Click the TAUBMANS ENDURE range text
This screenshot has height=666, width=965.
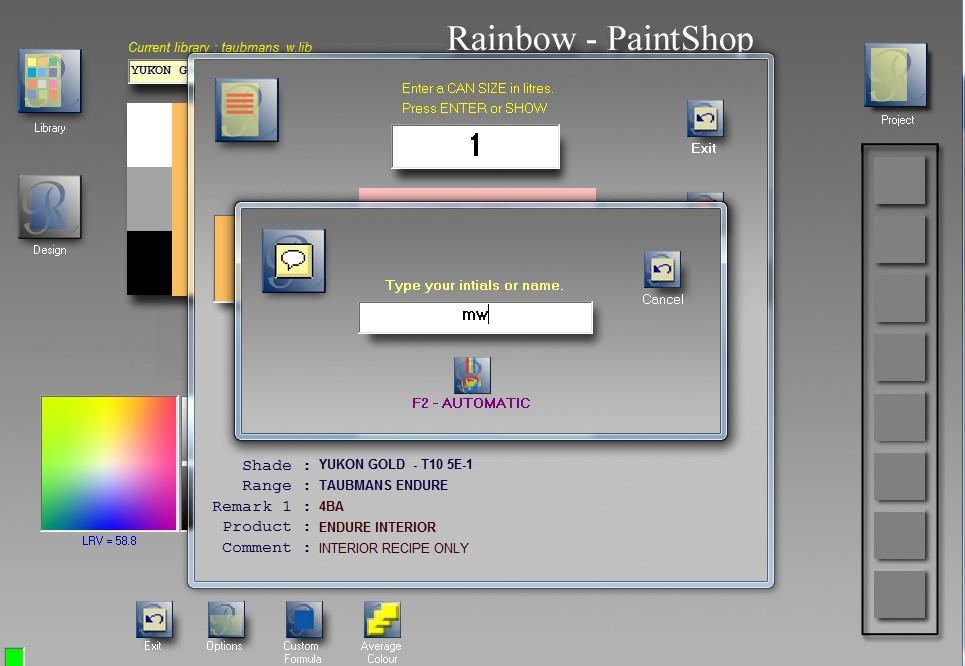pos(383,485)
